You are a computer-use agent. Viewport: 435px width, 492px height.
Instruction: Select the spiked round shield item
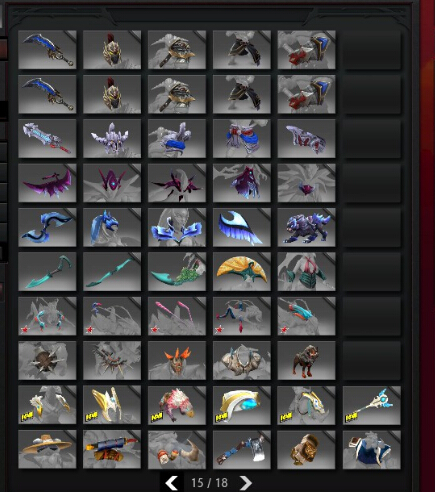pos(47,360)
